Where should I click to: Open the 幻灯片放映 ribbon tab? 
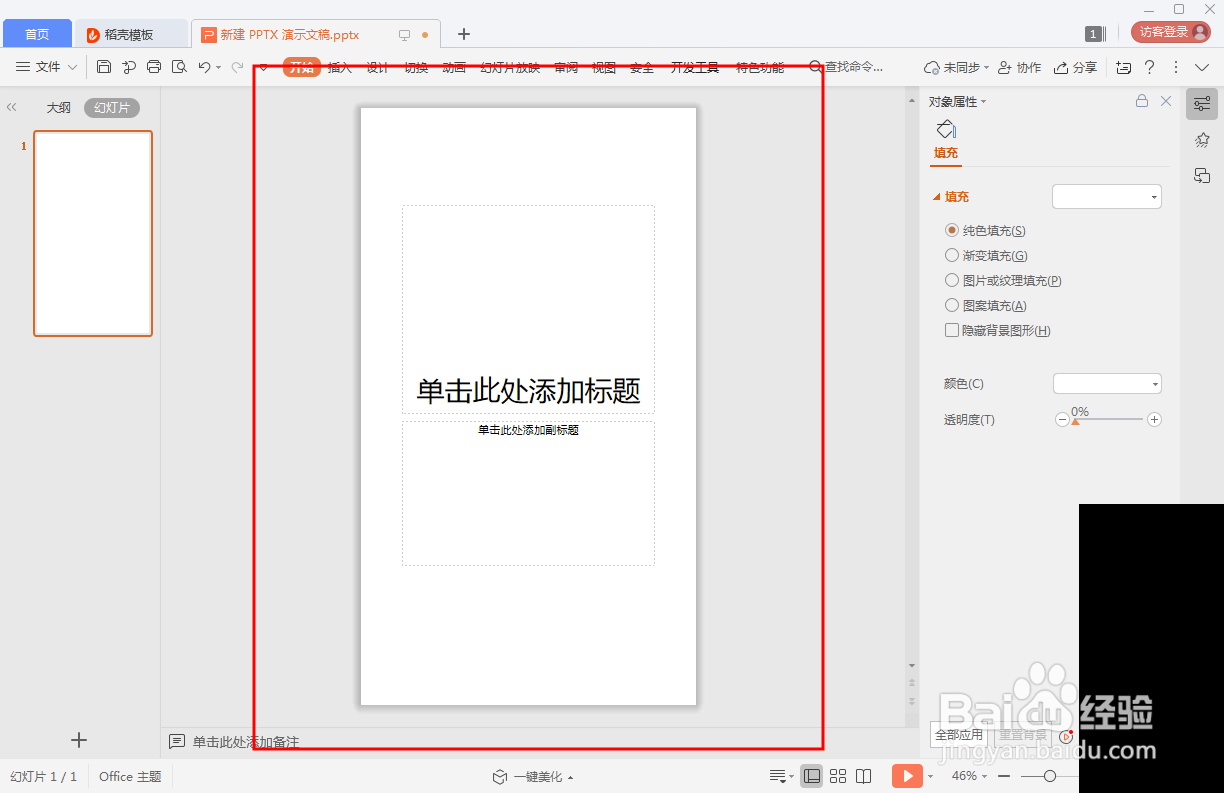(x=510, y=68)
